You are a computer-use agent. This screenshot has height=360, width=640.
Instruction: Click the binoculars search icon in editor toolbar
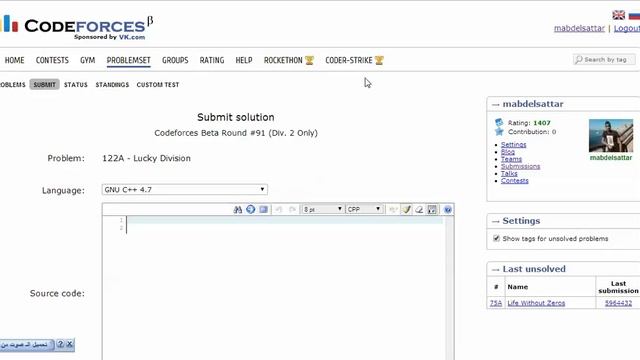tap(238, 209)
